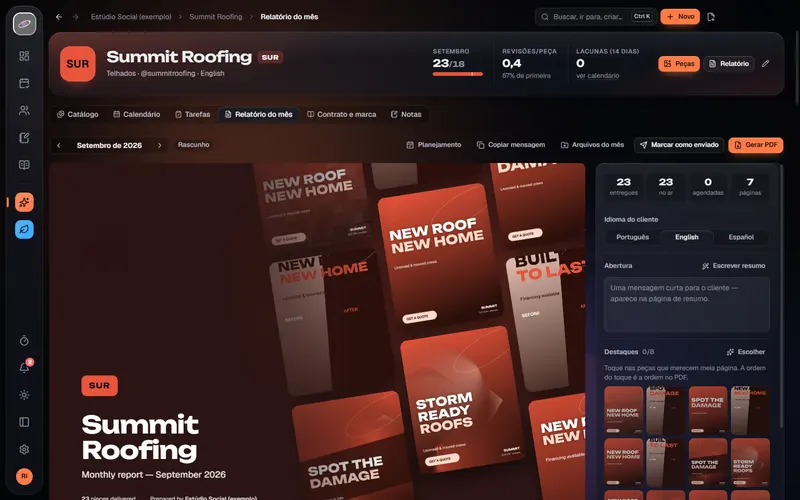The image size is (800, 500).
Task: Open the Tarefas tab
Action: [x=192, y=114]
